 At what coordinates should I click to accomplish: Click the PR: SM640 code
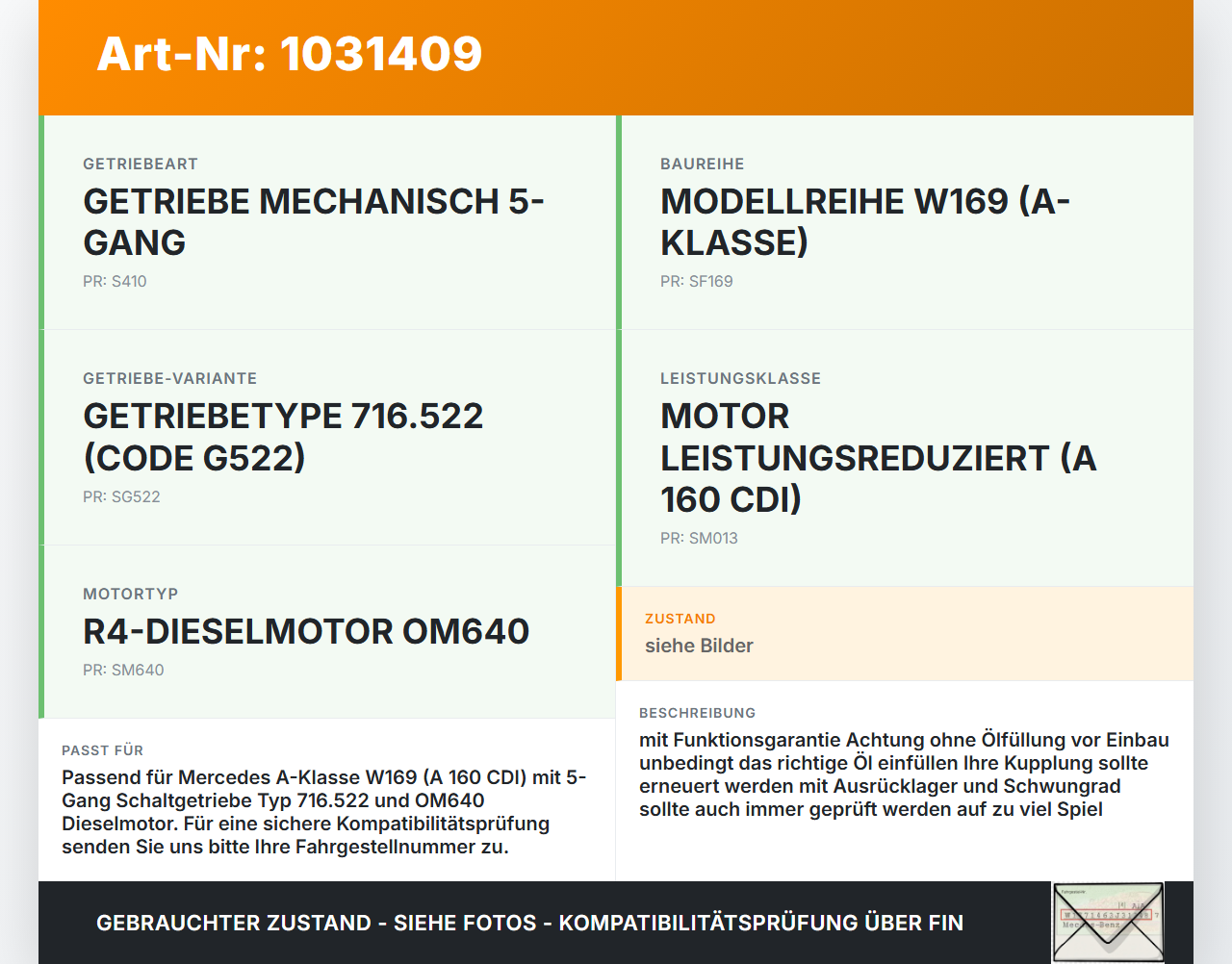123,670
